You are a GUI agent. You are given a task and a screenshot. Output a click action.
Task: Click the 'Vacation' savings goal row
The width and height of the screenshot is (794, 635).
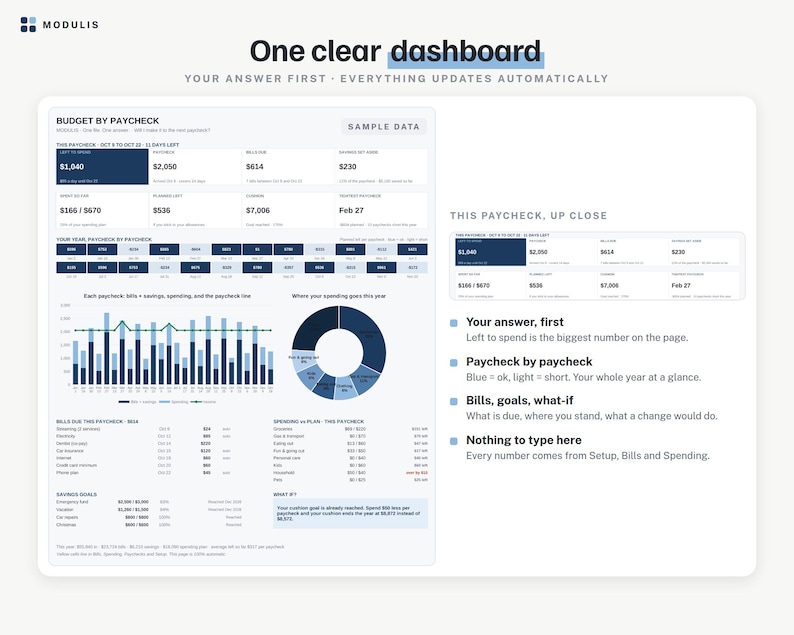(149, 509)
